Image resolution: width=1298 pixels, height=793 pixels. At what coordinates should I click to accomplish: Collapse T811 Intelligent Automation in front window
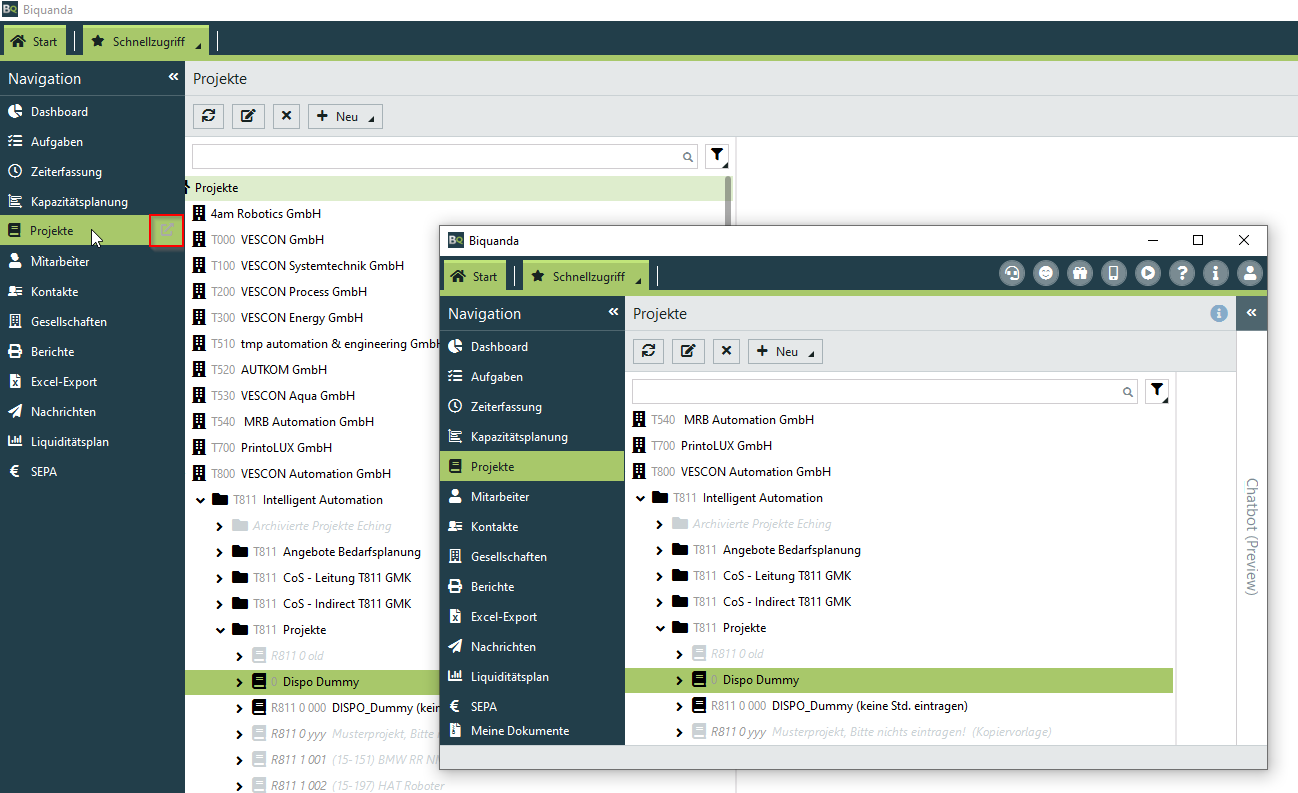point(640,498)
